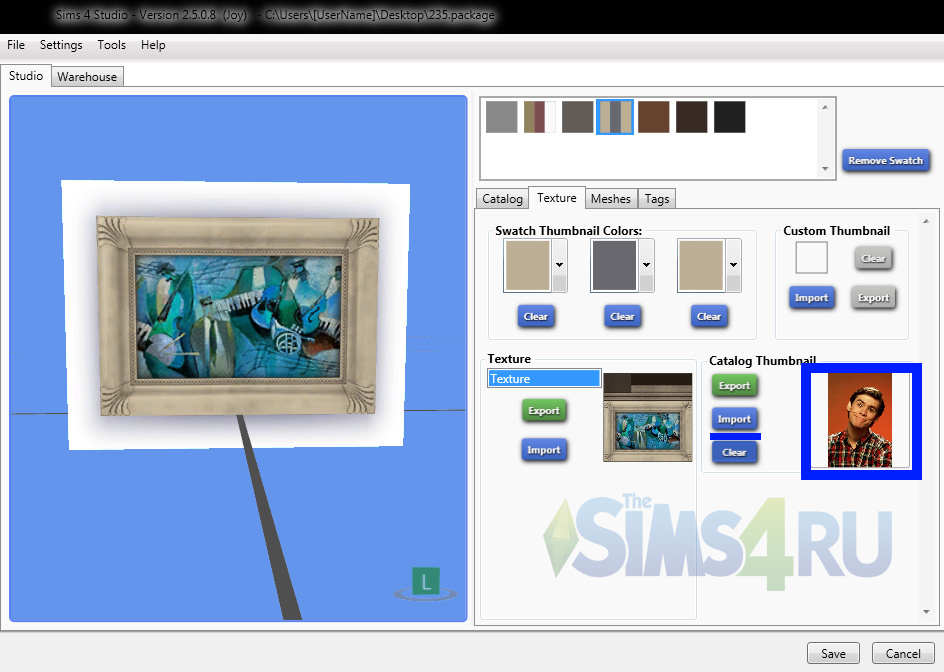Click the catalog thumbnail portrait image
944x672 pixels.
[x=860, y=421]
